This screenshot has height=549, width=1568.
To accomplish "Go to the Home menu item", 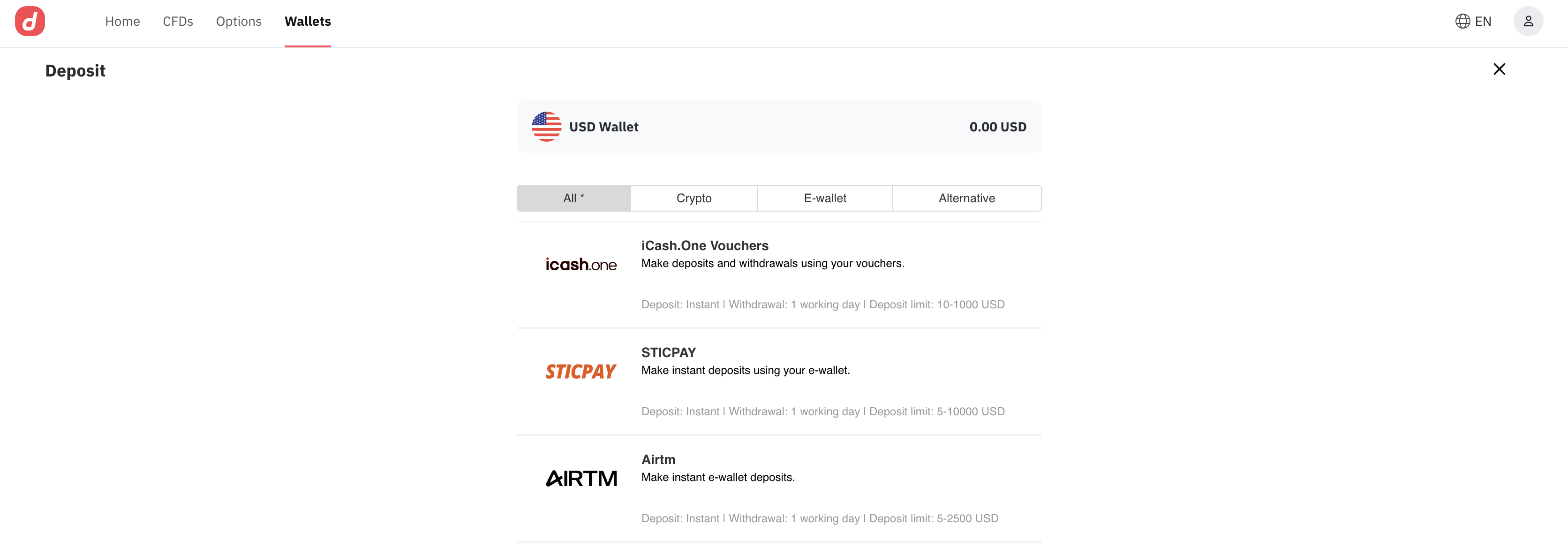I will 122,21.
